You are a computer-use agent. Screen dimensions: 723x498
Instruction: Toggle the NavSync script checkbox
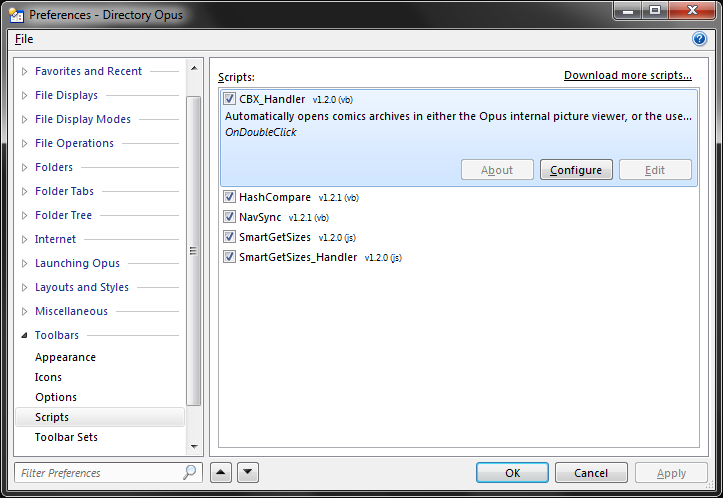click(229, 217)
